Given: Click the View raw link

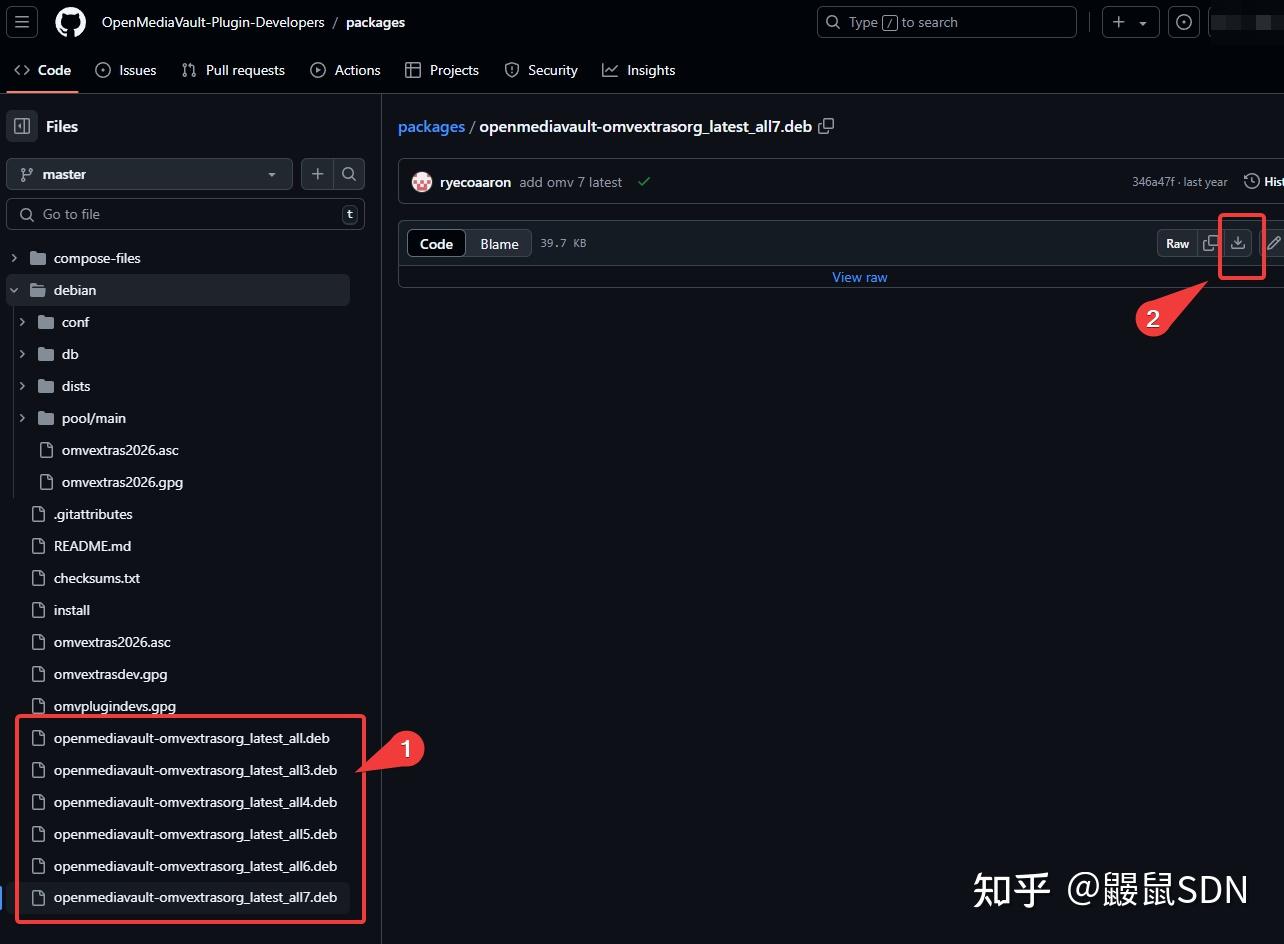Looking at the screenshot, I should [x=859, y=277].
